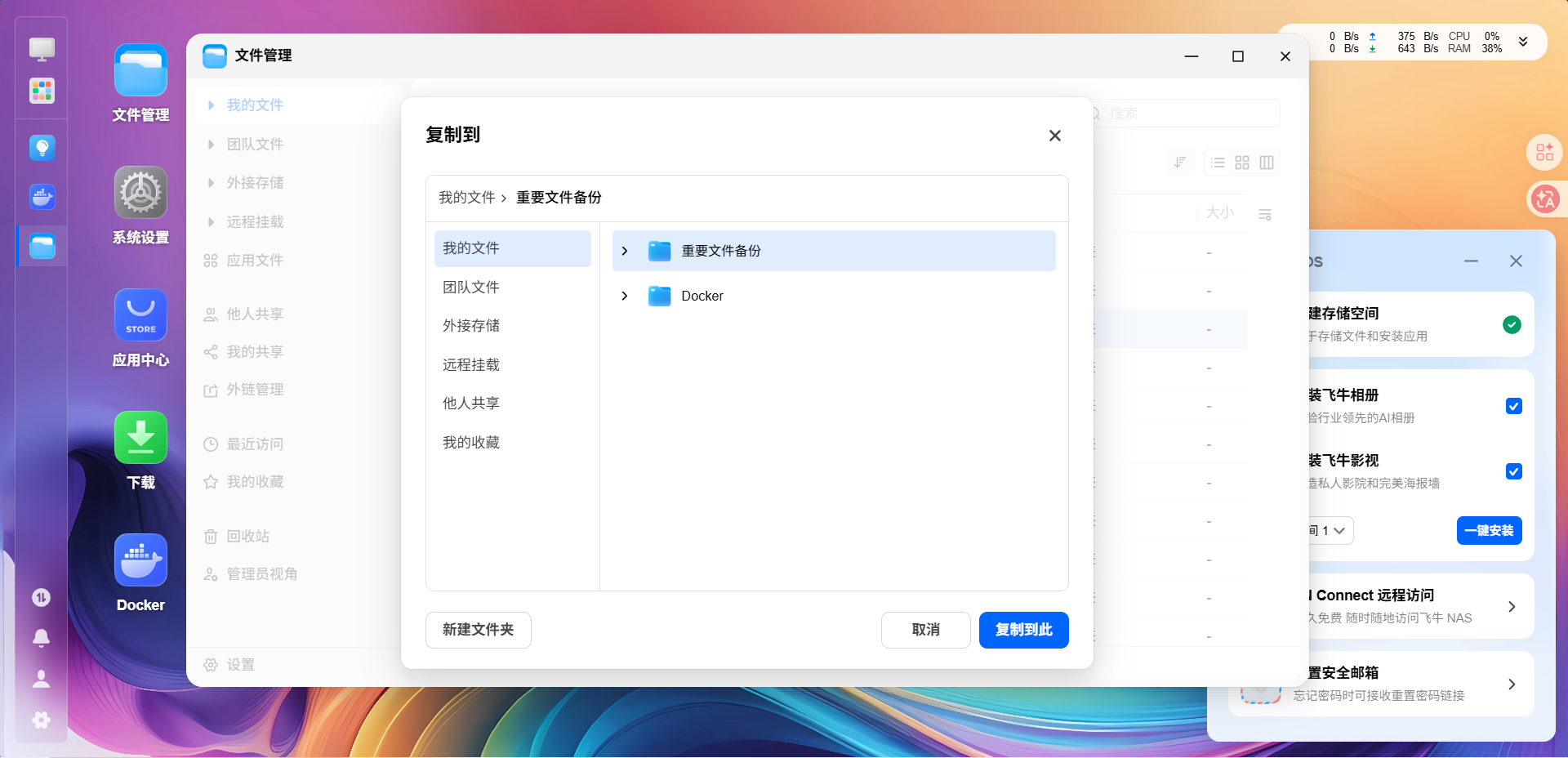Click the 复制到此 button

pyautogui.click(x=1024, y=630)
